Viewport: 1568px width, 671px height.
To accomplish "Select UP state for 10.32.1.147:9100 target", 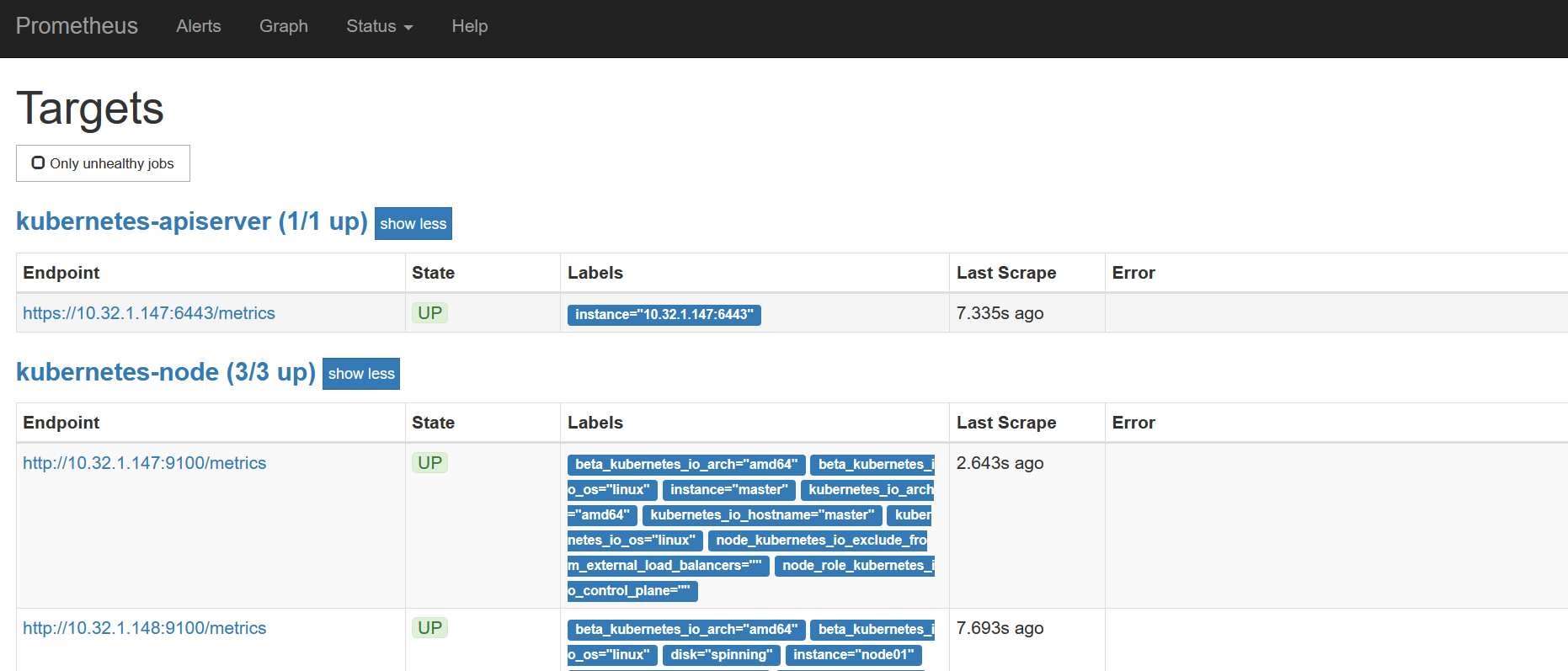I will (429, 463).
